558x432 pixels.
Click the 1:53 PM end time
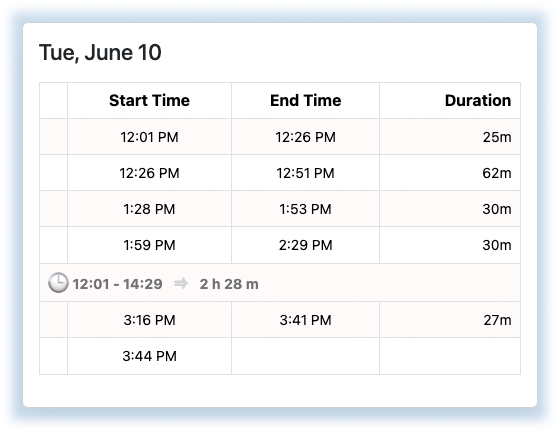pos(305,209)
